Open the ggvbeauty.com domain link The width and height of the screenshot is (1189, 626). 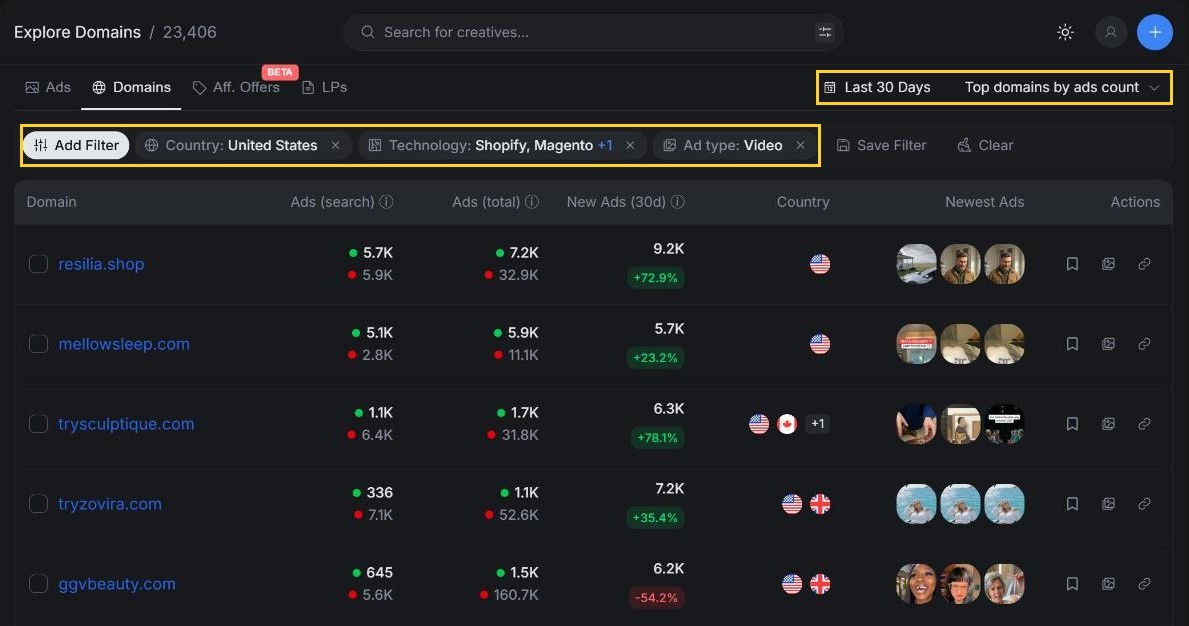click(x=117, y=584)
